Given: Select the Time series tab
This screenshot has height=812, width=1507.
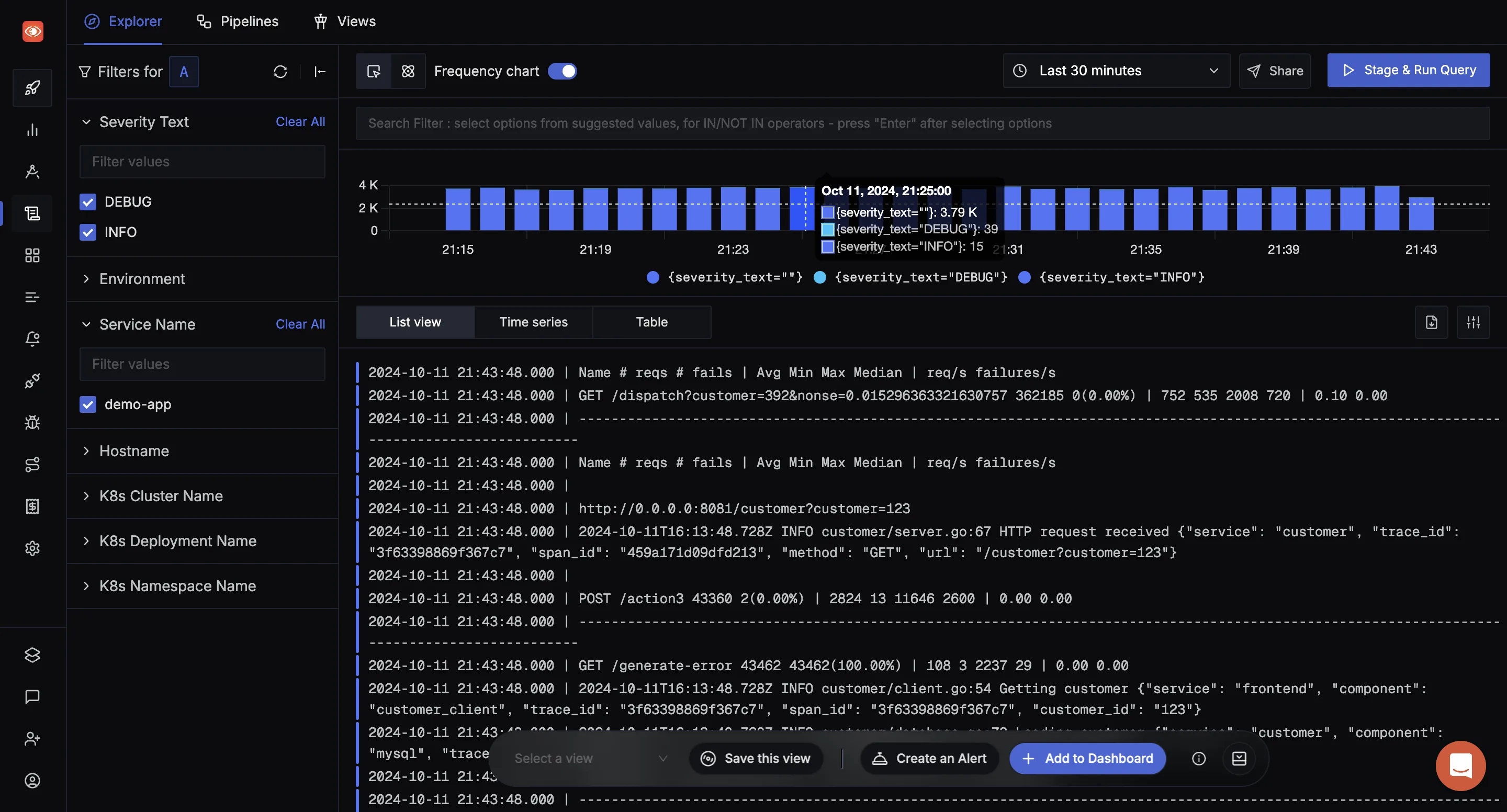Looking at the screenshot, I should (534, 322).
